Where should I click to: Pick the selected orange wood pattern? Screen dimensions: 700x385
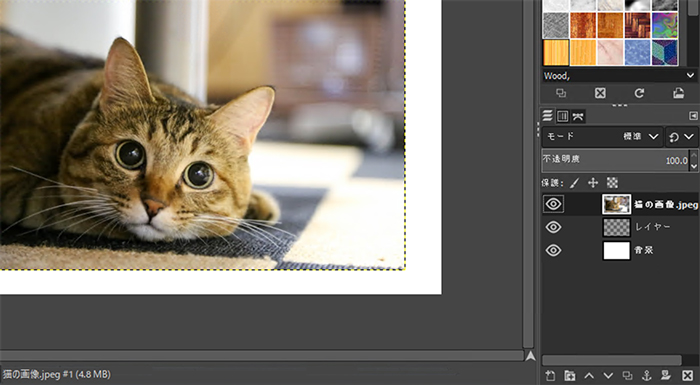[556, 53]
